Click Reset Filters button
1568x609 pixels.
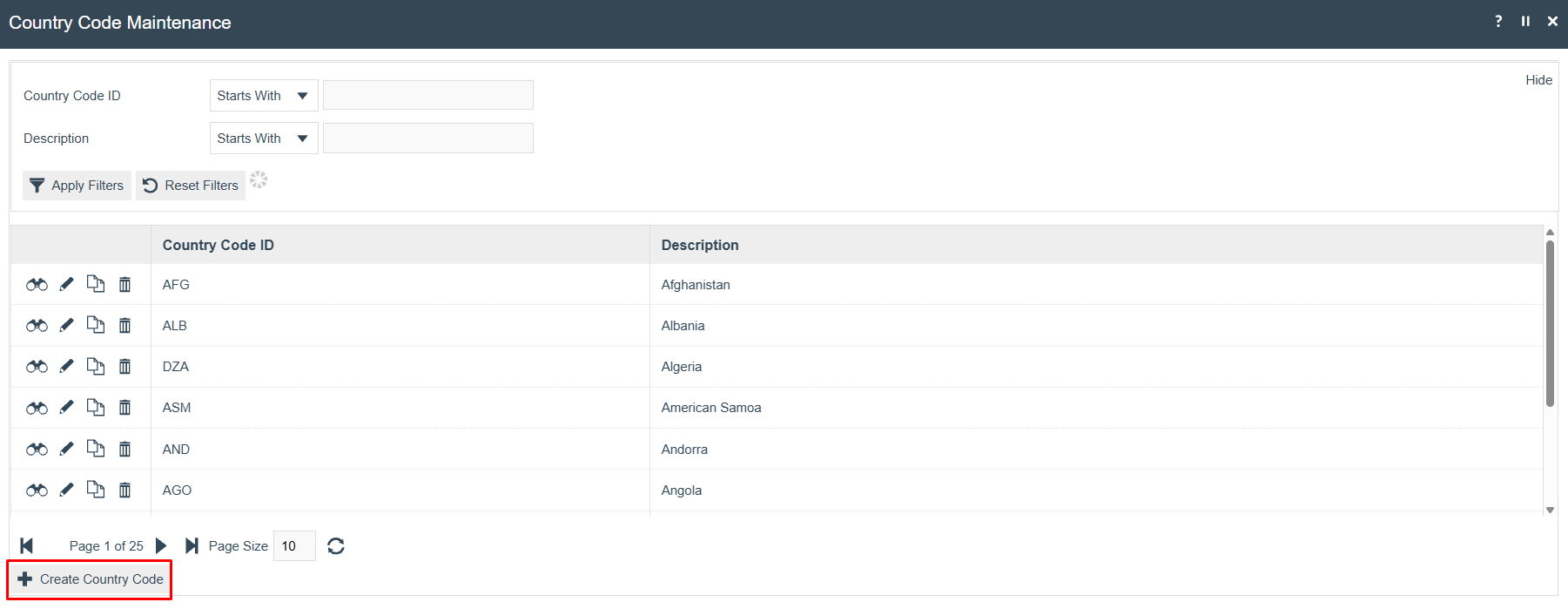[191, 186]
